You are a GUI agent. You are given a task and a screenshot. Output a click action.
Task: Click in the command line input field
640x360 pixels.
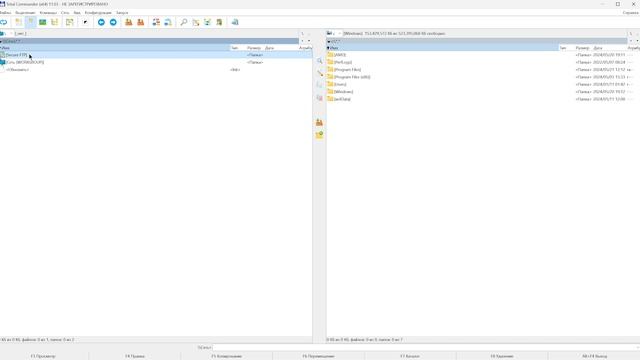tap(423, 347)
